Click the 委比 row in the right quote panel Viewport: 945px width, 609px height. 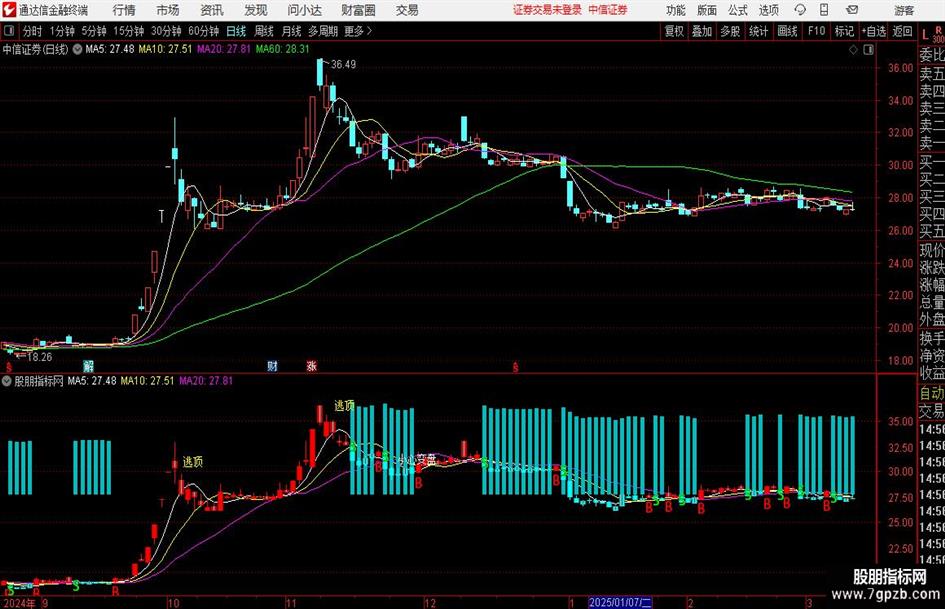click(x=932, y=55)
